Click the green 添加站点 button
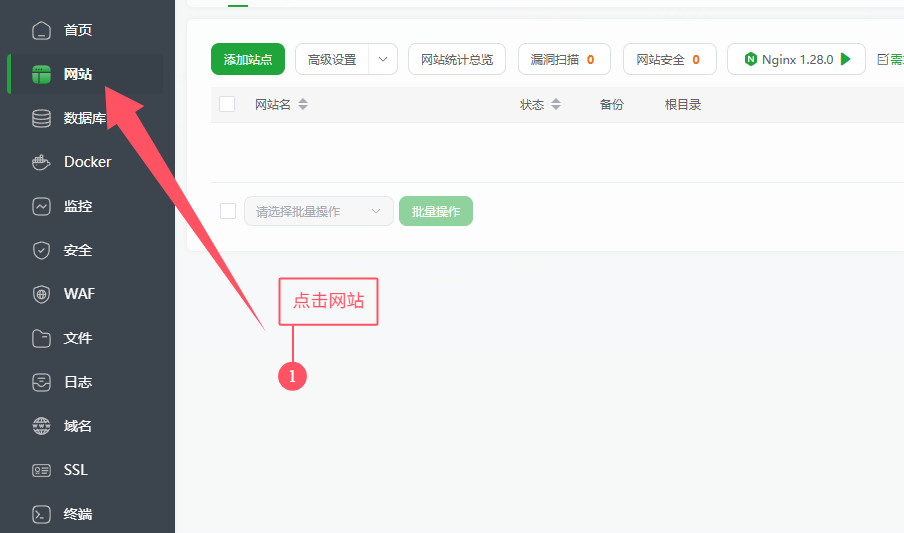Viewport: 904px width, 533px height. point(248,59)
